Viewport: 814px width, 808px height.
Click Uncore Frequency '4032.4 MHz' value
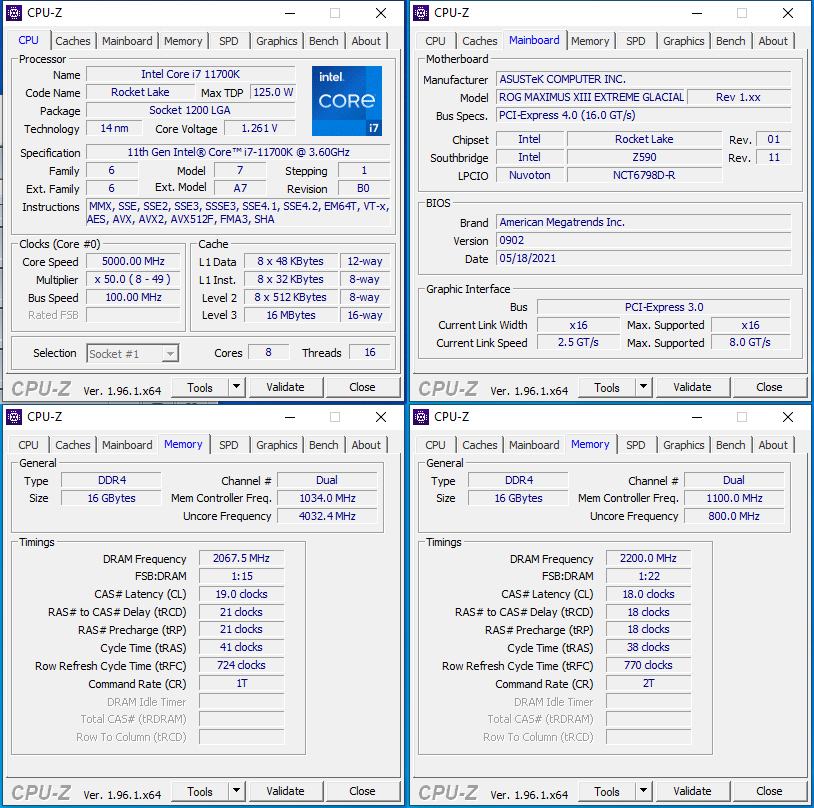point(327,516)
